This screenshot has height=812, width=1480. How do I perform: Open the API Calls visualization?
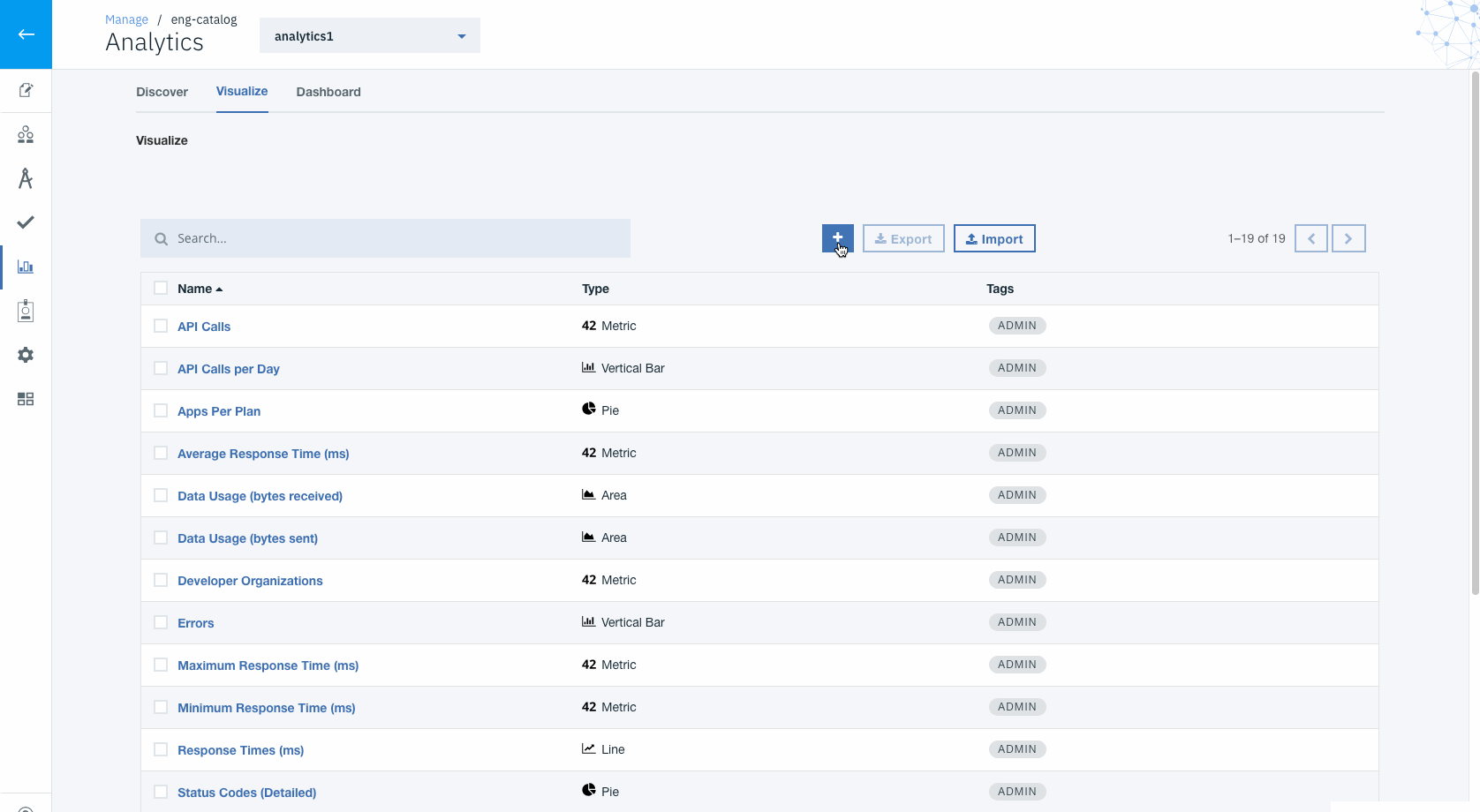pyautogui.click(x=204, y=327)
